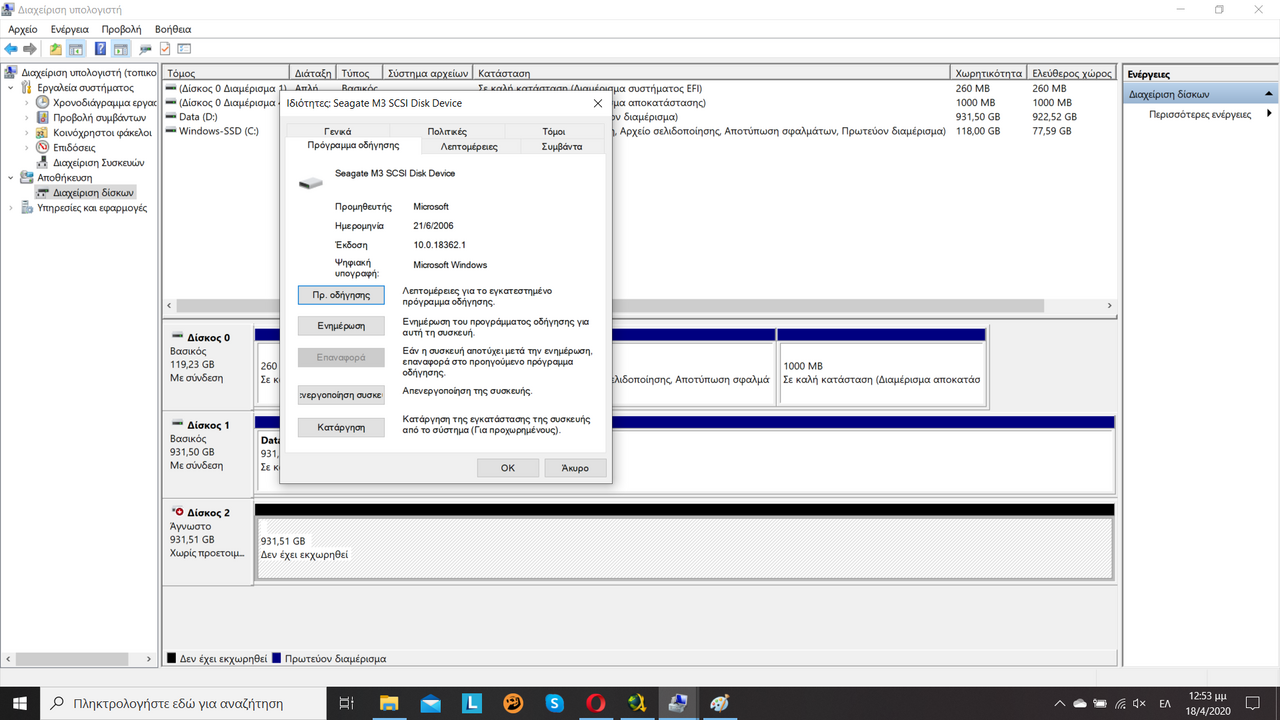The height and width of the screenshot is (720, 1280).
Task: Open Task View from the taskbar
Action: click(x=347, y=703)
